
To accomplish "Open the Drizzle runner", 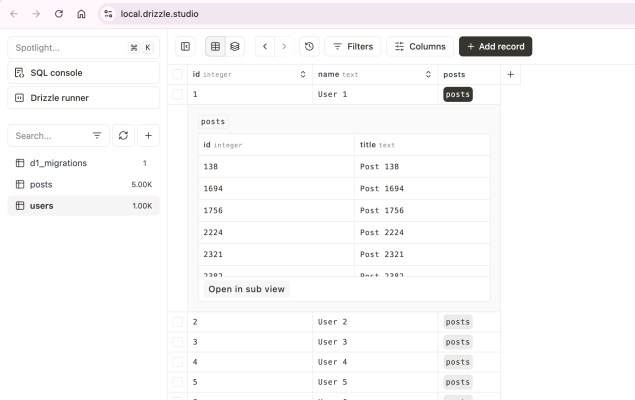I will click(x=83, y=98).
